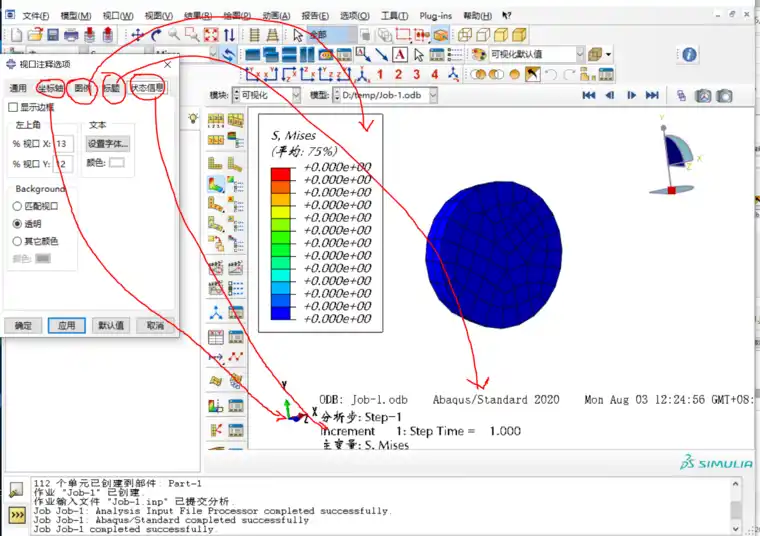Toggle the 显示边框 checkbox

pos(13,107)
